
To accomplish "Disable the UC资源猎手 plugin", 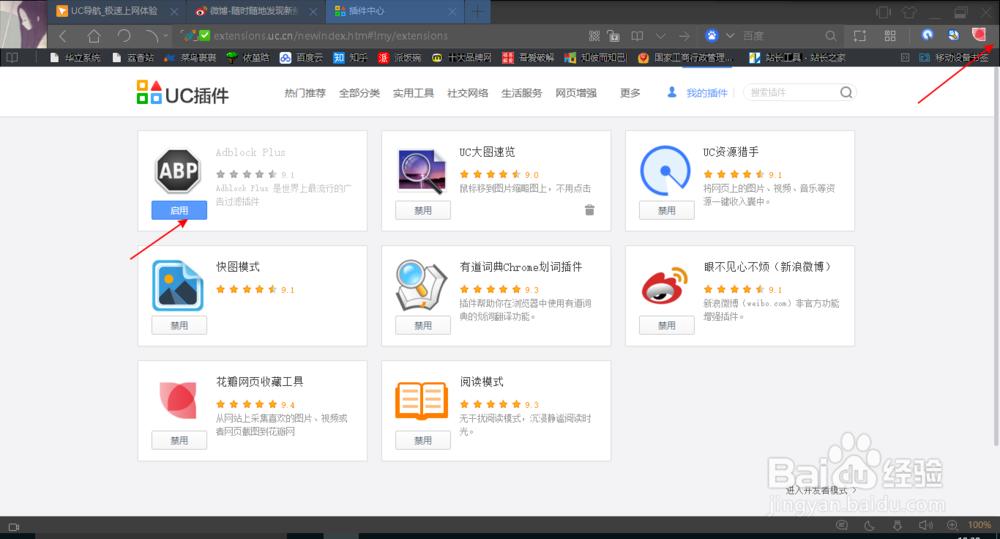I will click(x=666, y=210).
